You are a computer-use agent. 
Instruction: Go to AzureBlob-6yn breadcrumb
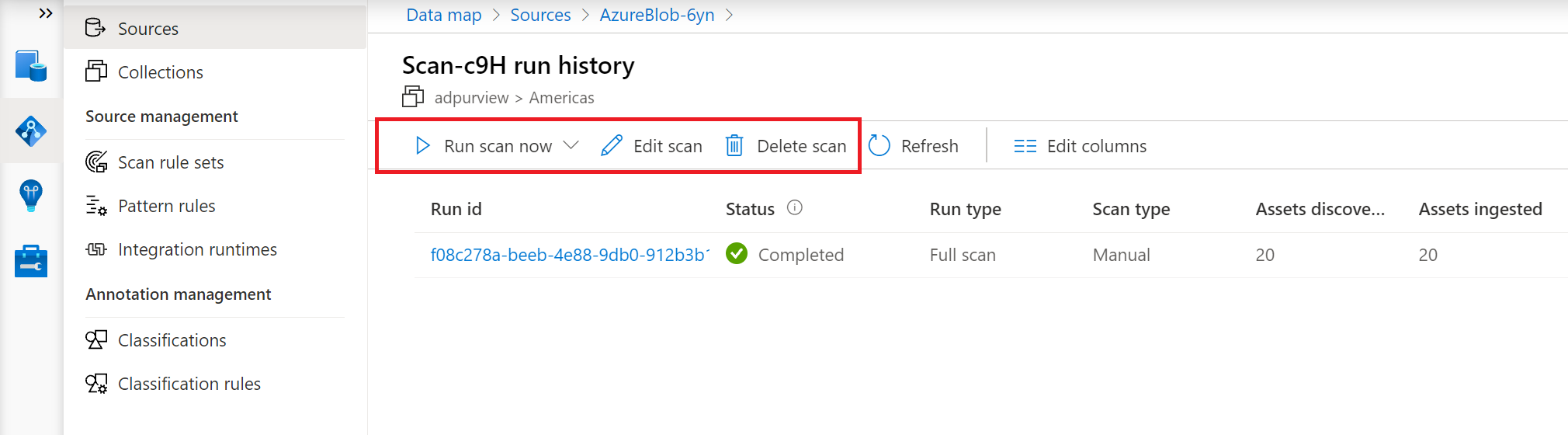point(657,15)
